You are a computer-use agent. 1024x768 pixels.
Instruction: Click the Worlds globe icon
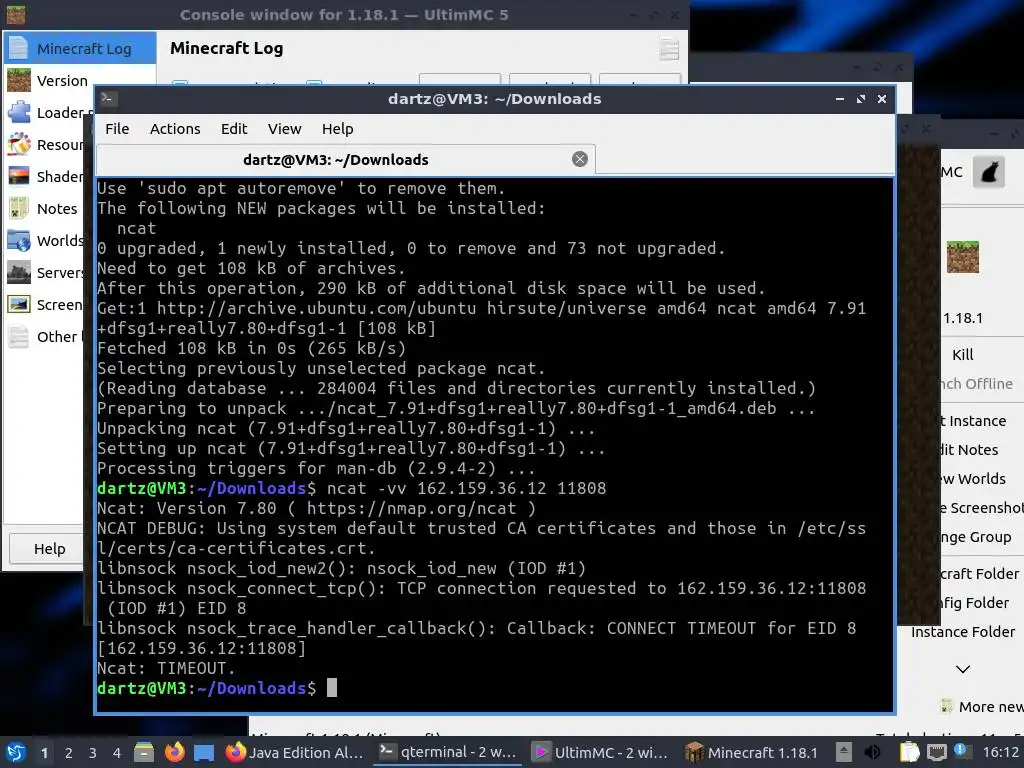(19, 240)
